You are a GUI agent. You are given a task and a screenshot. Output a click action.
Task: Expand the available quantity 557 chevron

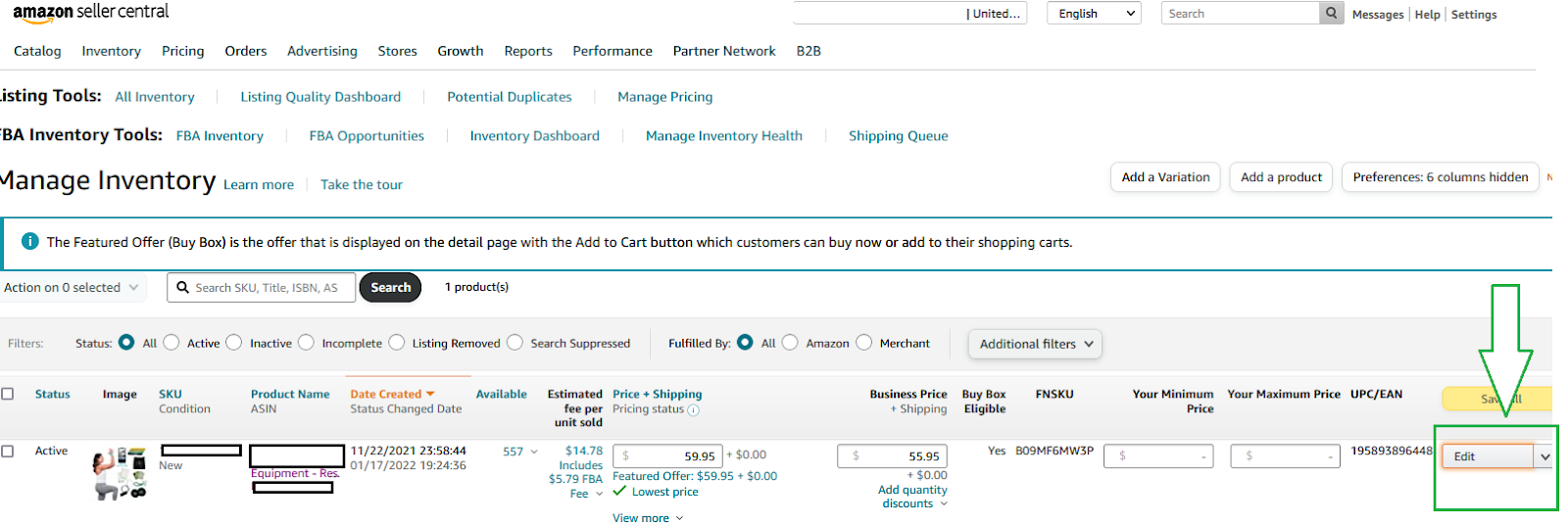point(534,452)
